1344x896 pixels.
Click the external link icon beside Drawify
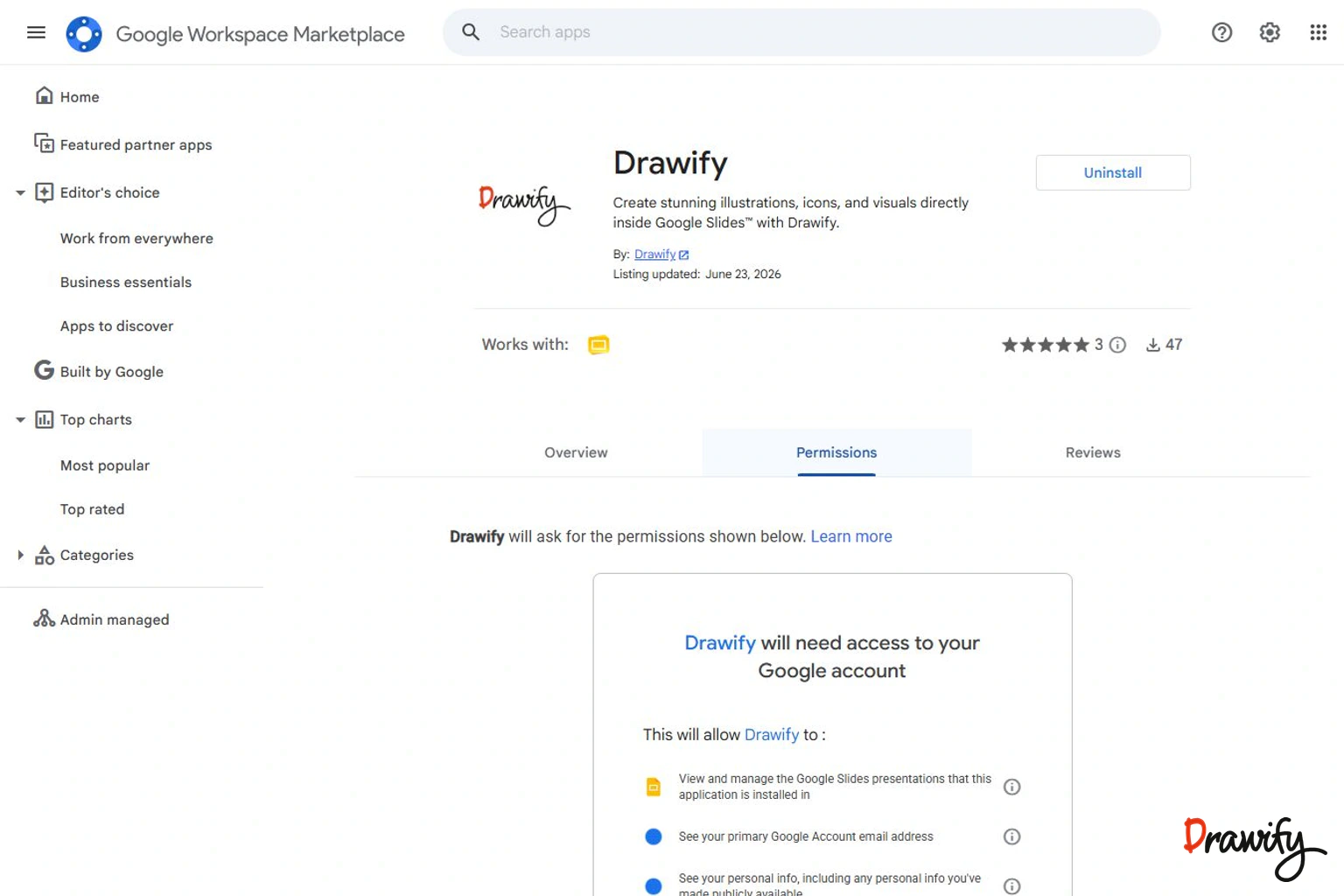[x=683, y=255]
